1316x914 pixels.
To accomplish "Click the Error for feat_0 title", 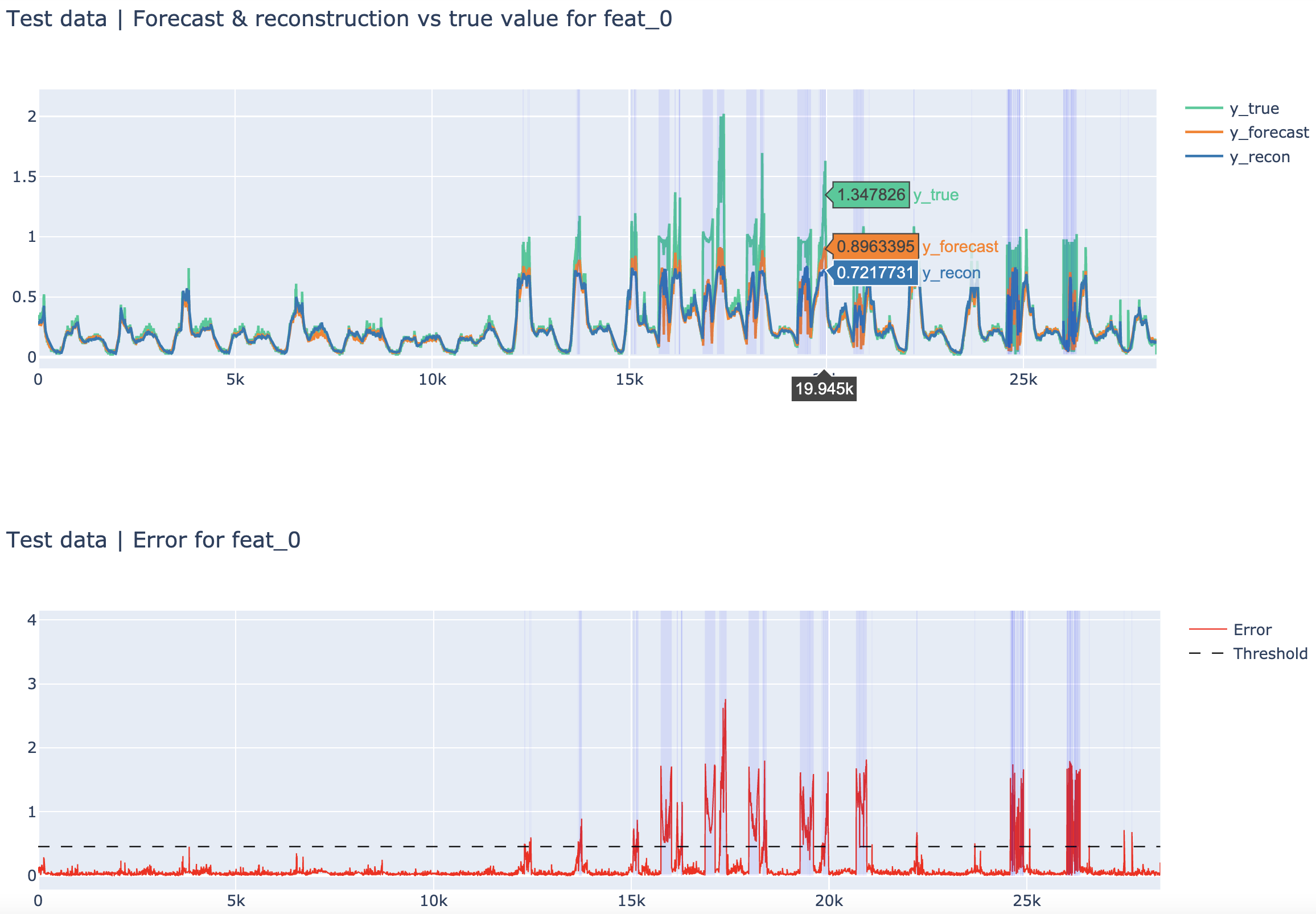I will (153, 540).
